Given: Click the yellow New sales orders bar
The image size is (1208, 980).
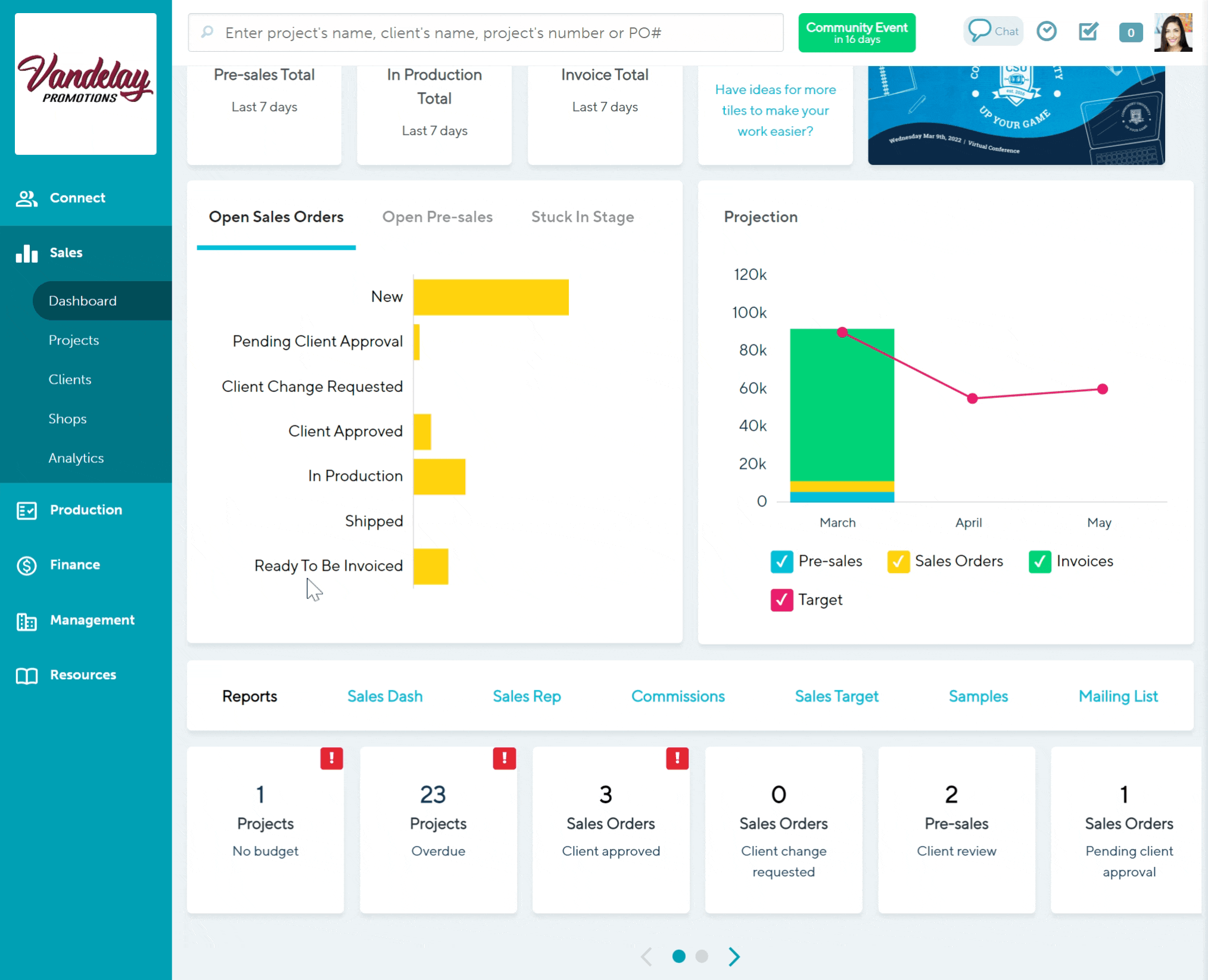Looking at the screenshot, I should (x=491, y=297).
